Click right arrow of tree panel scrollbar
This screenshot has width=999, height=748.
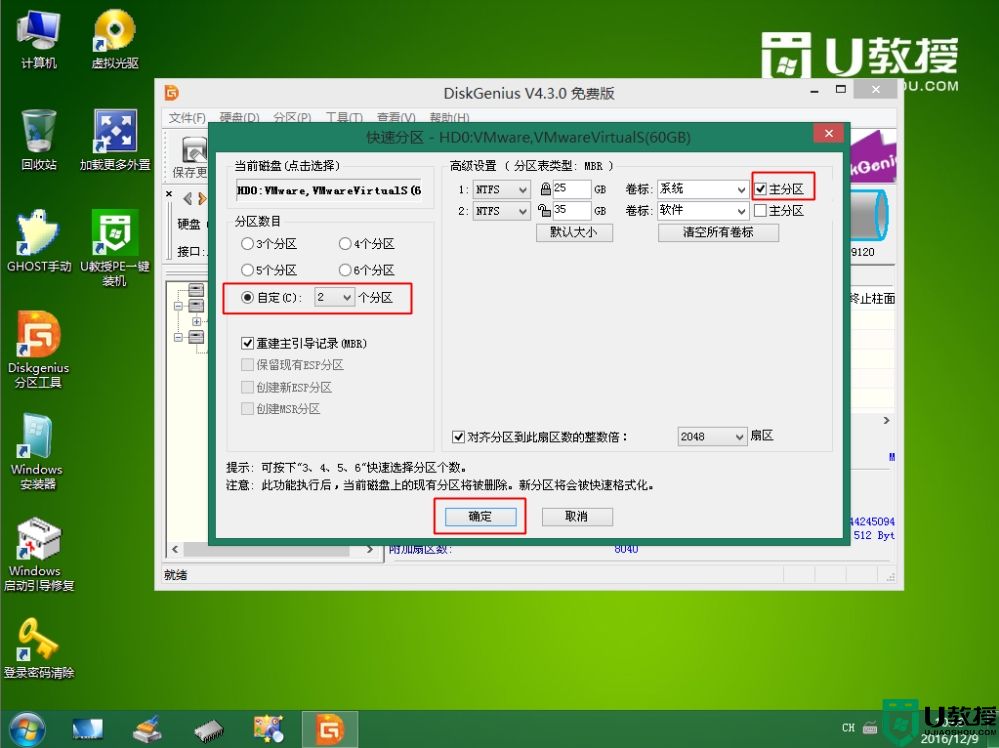(x=369, y=549)
